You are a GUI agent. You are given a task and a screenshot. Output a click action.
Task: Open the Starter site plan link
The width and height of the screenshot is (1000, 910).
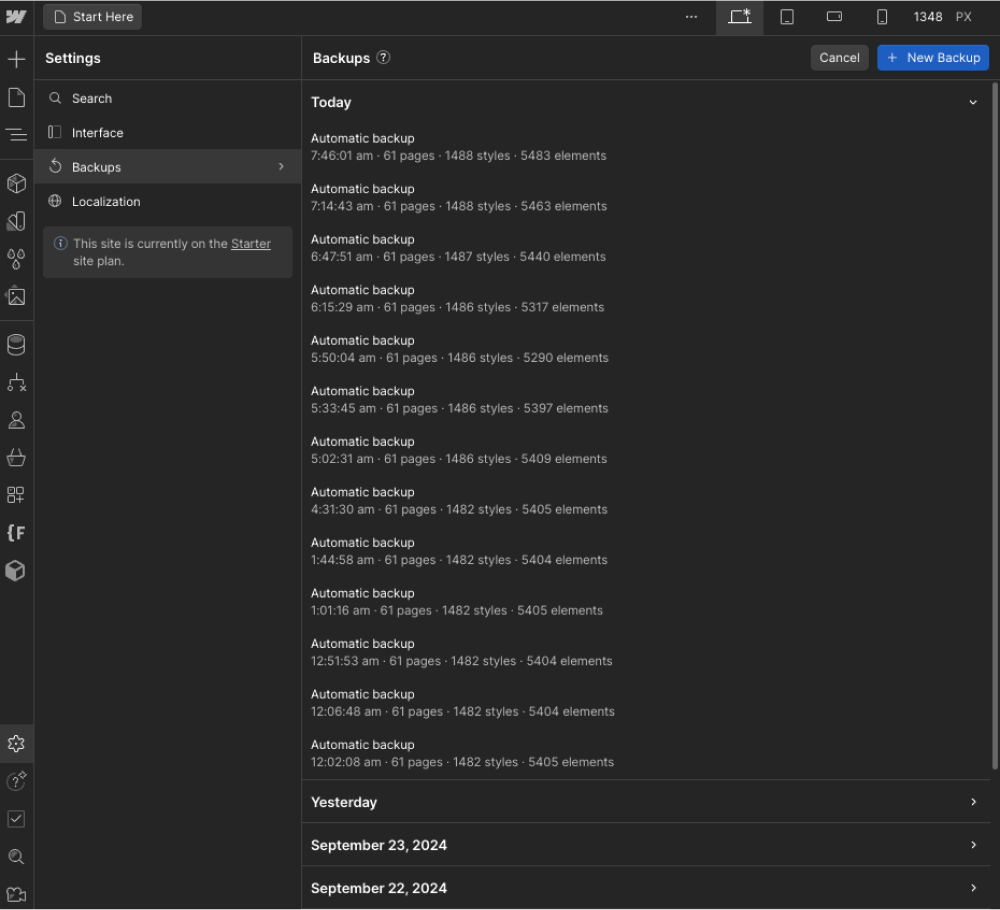251,243
